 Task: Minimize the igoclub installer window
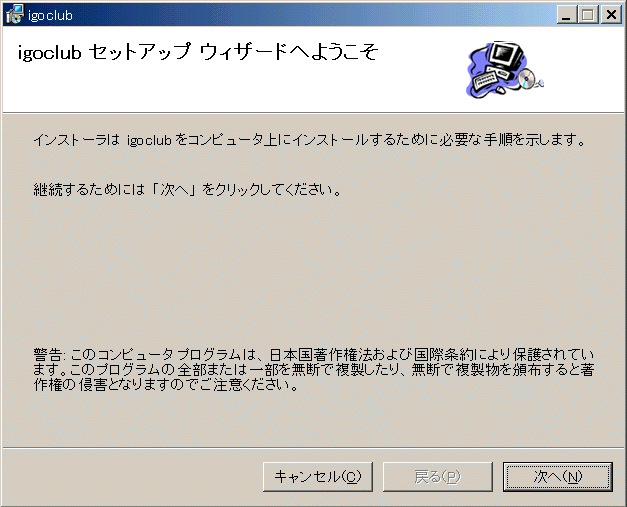pyautogui.click(x=567, y=15)
